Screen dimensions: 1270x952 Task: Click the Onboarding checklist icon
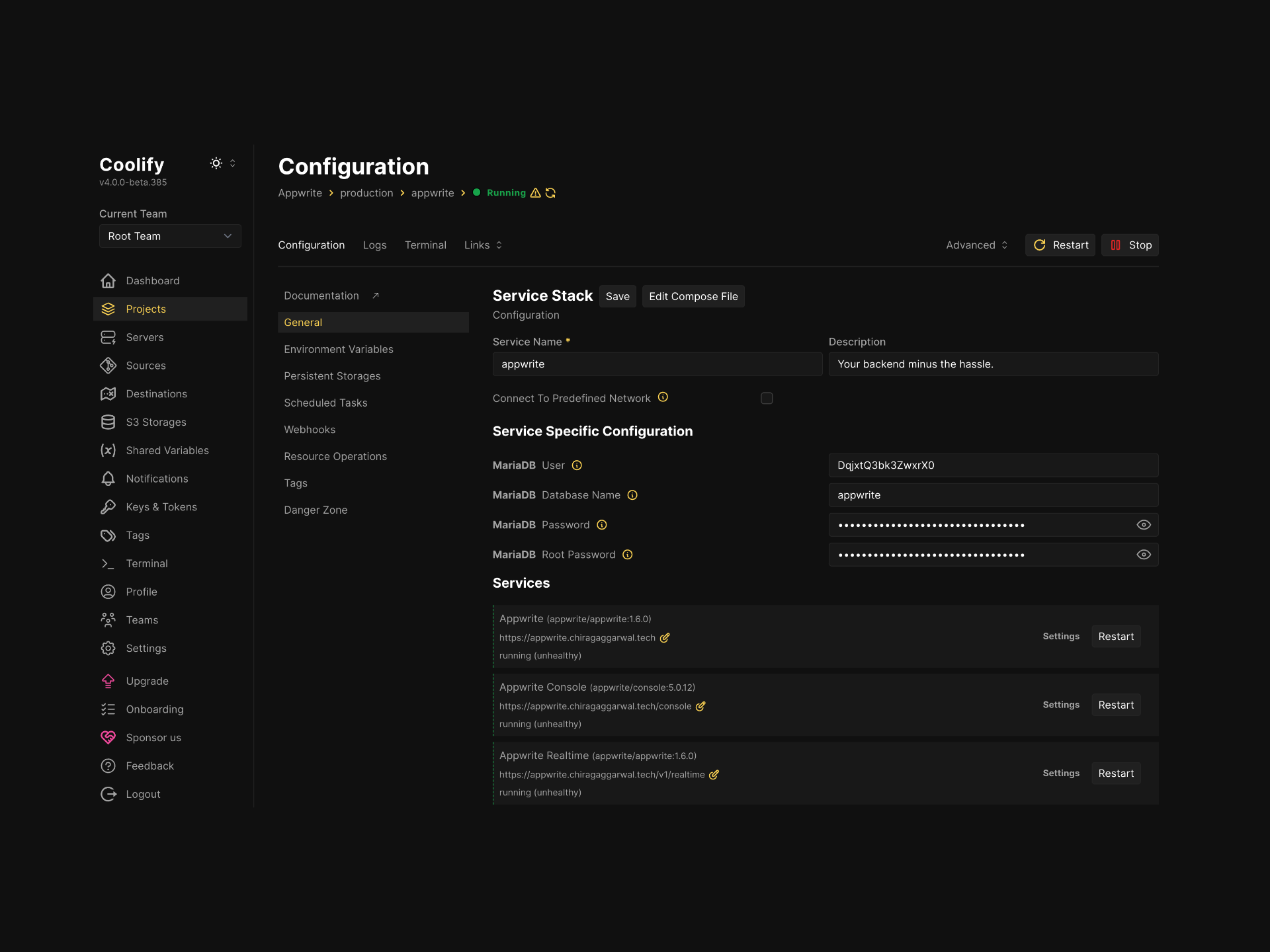(x=108, y=709)
